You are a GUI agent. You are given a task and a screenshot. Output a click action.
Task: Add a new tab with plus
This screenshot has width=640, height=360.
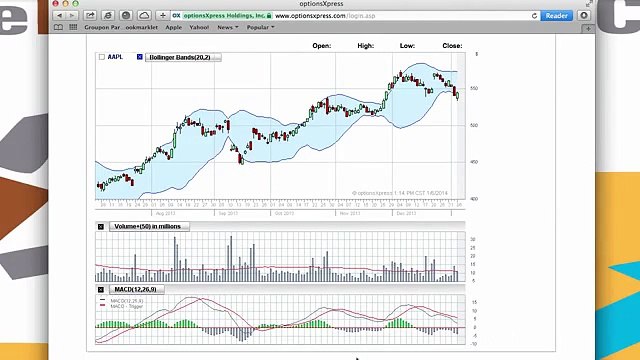click(x=588, y=29)
